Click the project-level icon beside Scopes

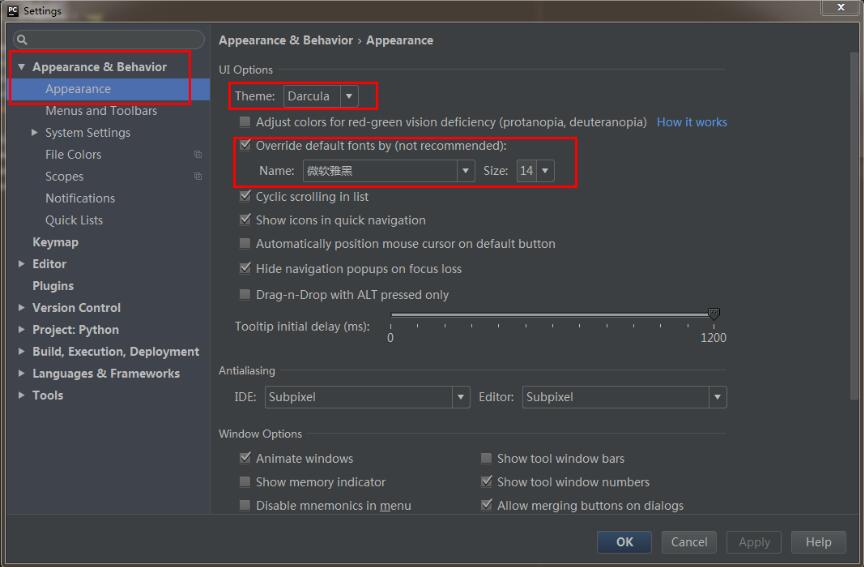coord(198,177)
